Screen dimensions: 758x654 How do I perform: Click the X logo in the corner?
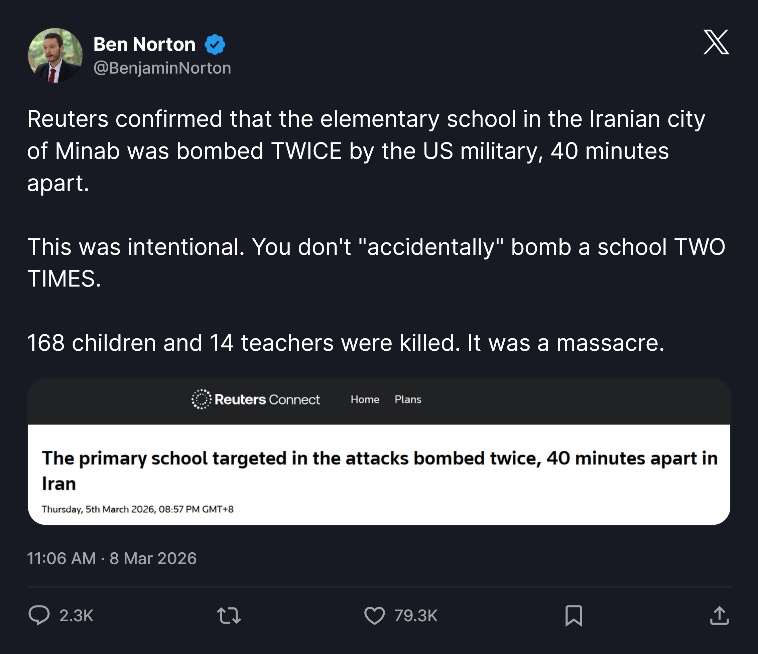click(716, 42)
